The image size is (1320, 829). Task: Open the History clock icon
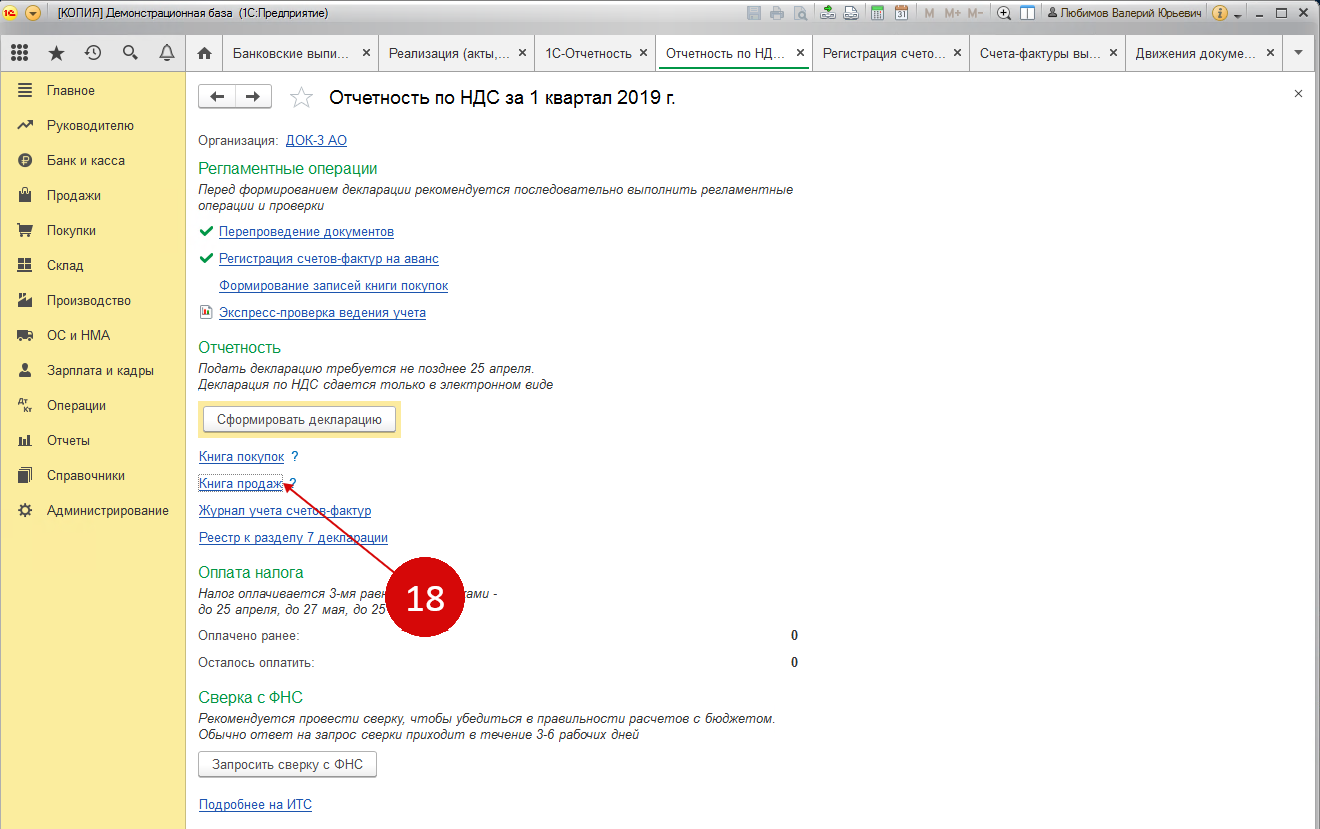[93, 53]
